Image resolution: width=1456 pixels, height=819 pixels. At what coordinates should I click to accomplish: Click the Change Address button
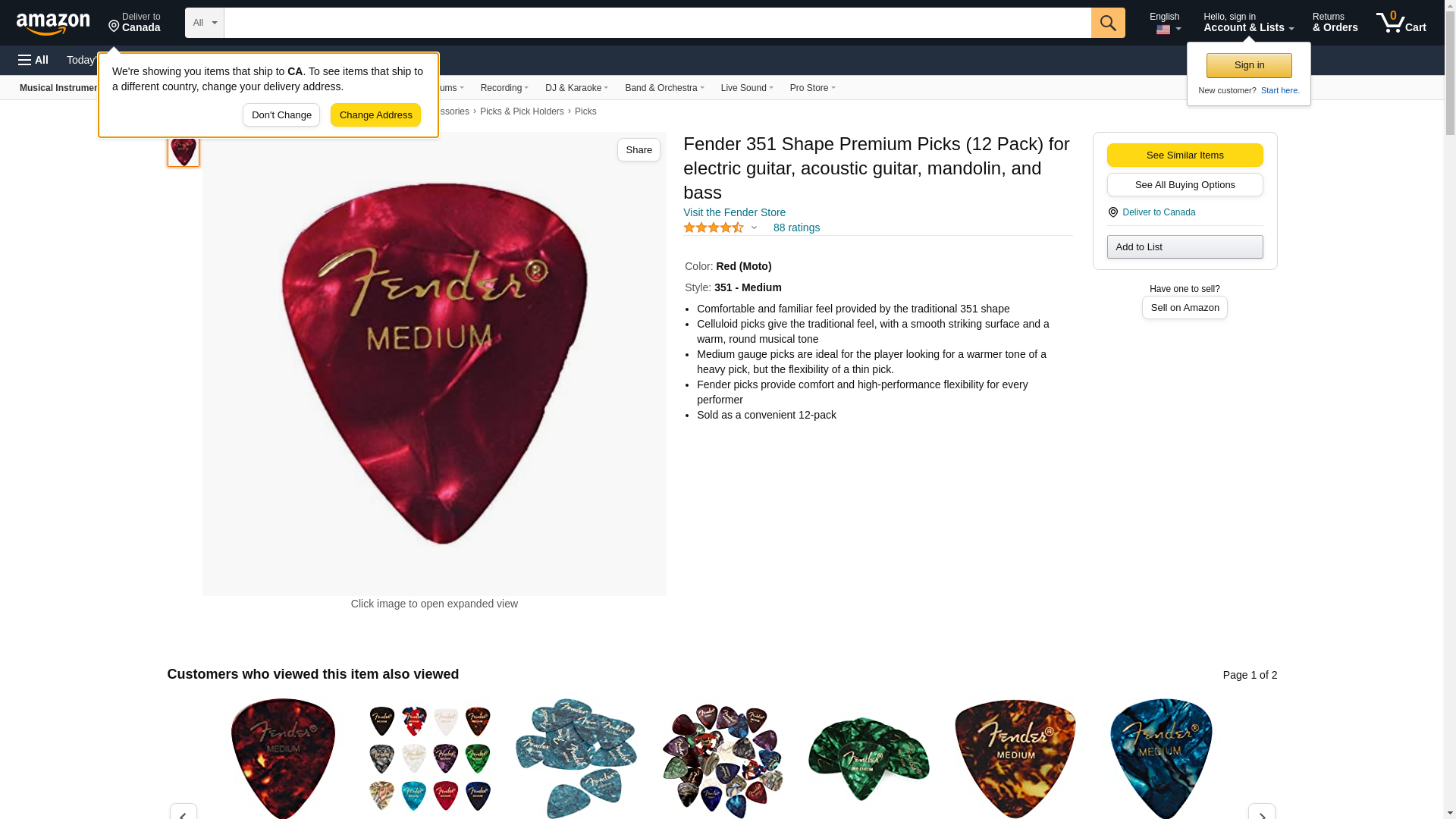(375, 115)
